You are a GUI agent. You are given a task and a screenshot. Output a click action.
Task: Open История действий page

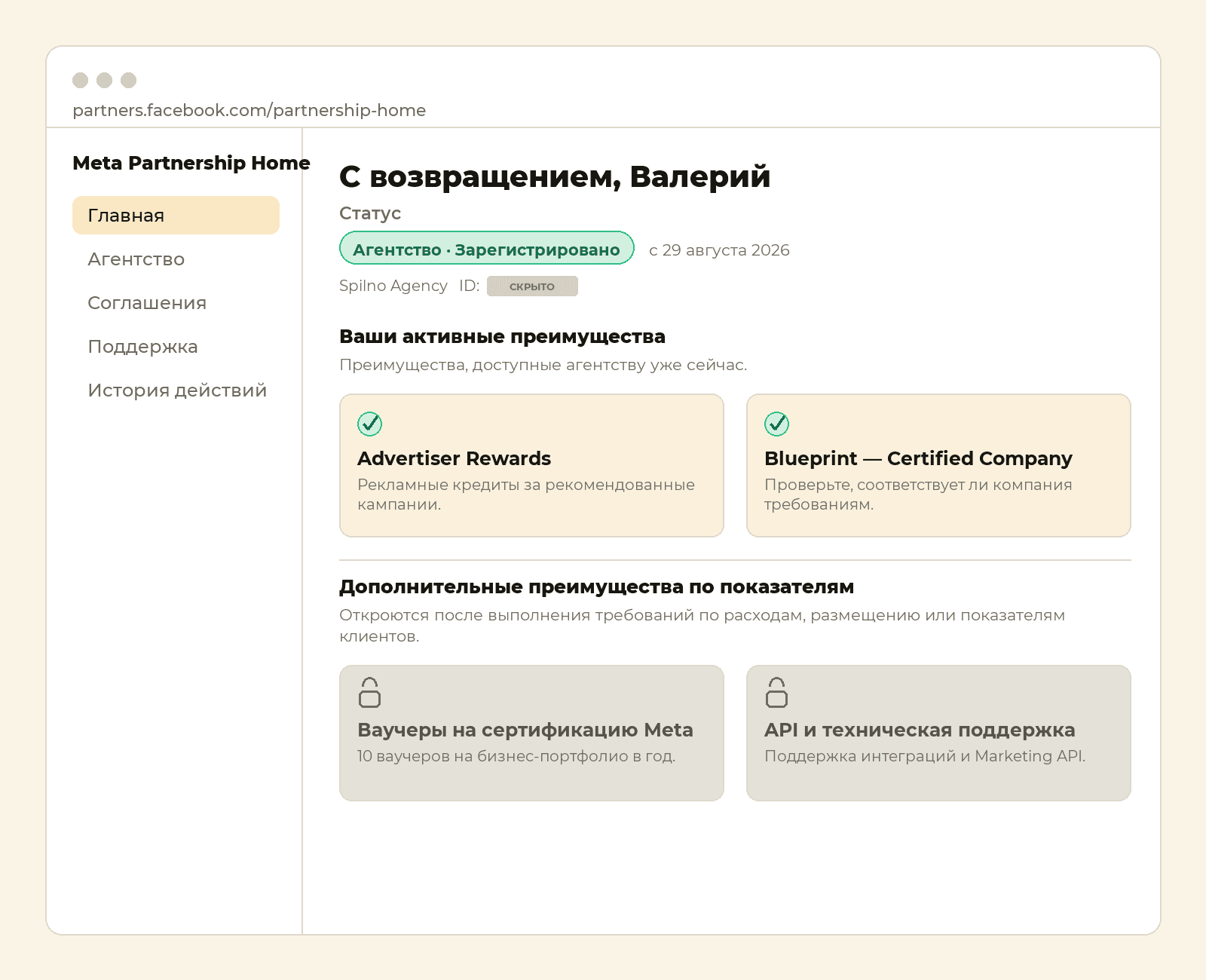click(177, 390)
